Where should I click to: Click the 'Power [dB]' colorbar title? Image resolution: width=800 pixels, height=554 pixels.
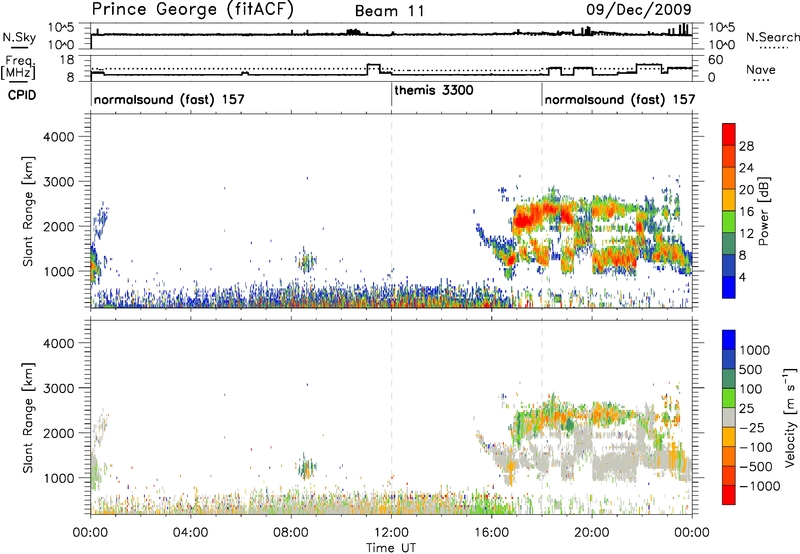[763, 211]
